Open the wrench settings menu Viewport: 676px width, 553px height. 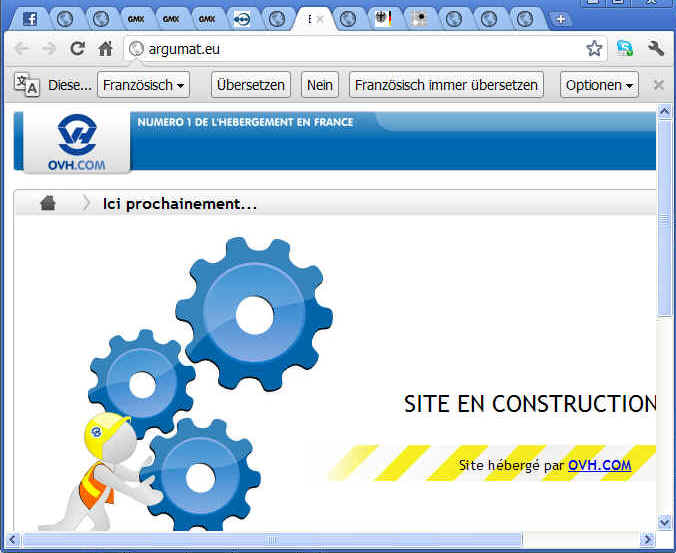(x=656, y=48)
